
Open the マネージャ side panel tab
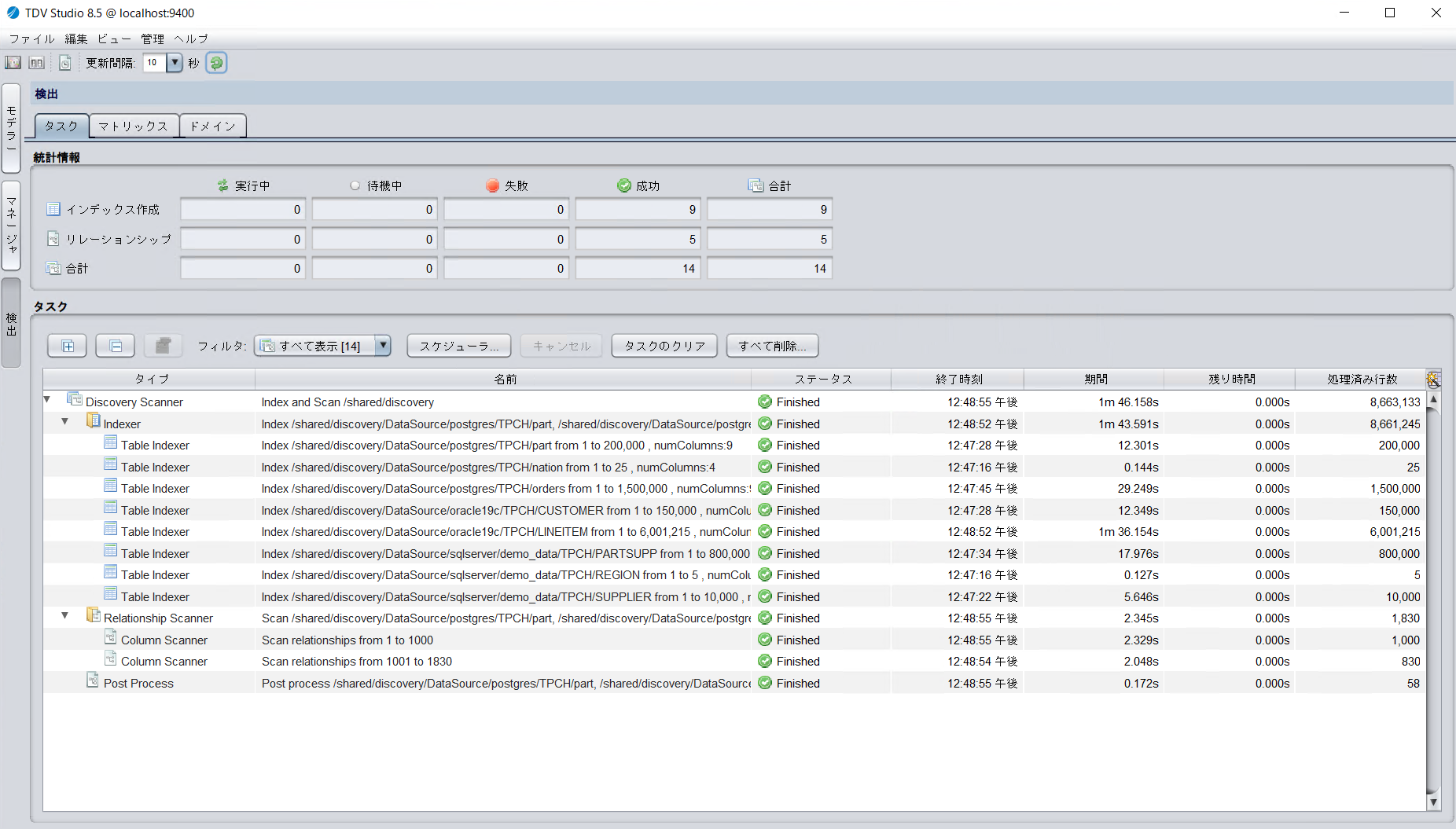click(x=11, y=226)
